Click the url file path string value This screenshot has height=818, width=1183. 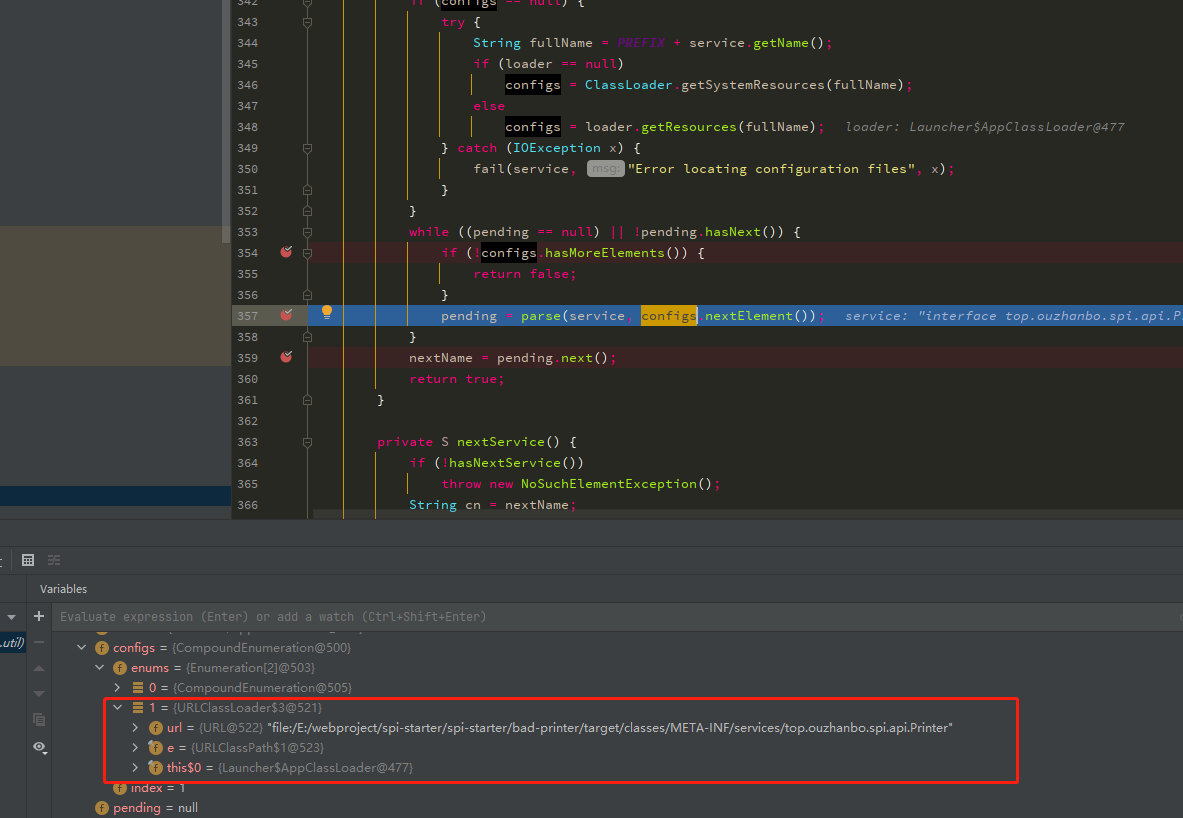tap(610, 727)
